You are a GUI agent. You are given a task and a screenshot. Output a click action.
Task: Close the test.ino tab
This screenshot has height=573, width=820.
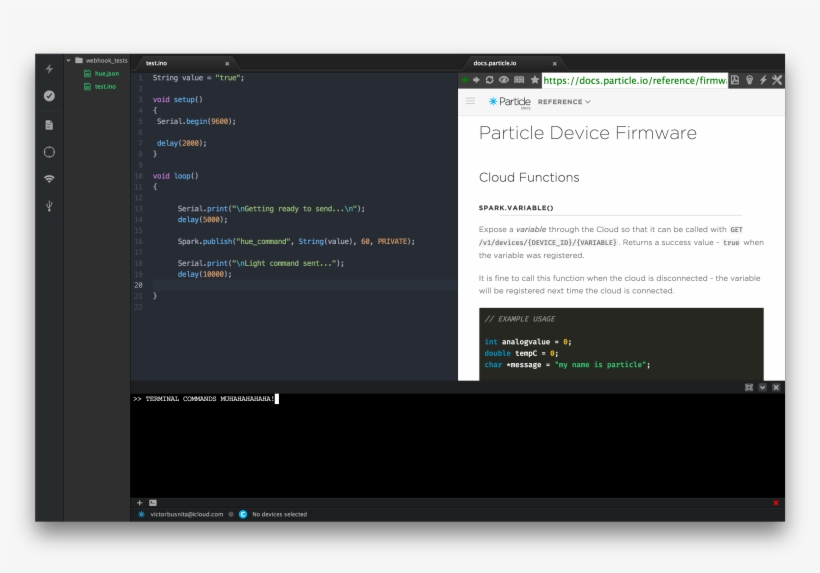227,64
